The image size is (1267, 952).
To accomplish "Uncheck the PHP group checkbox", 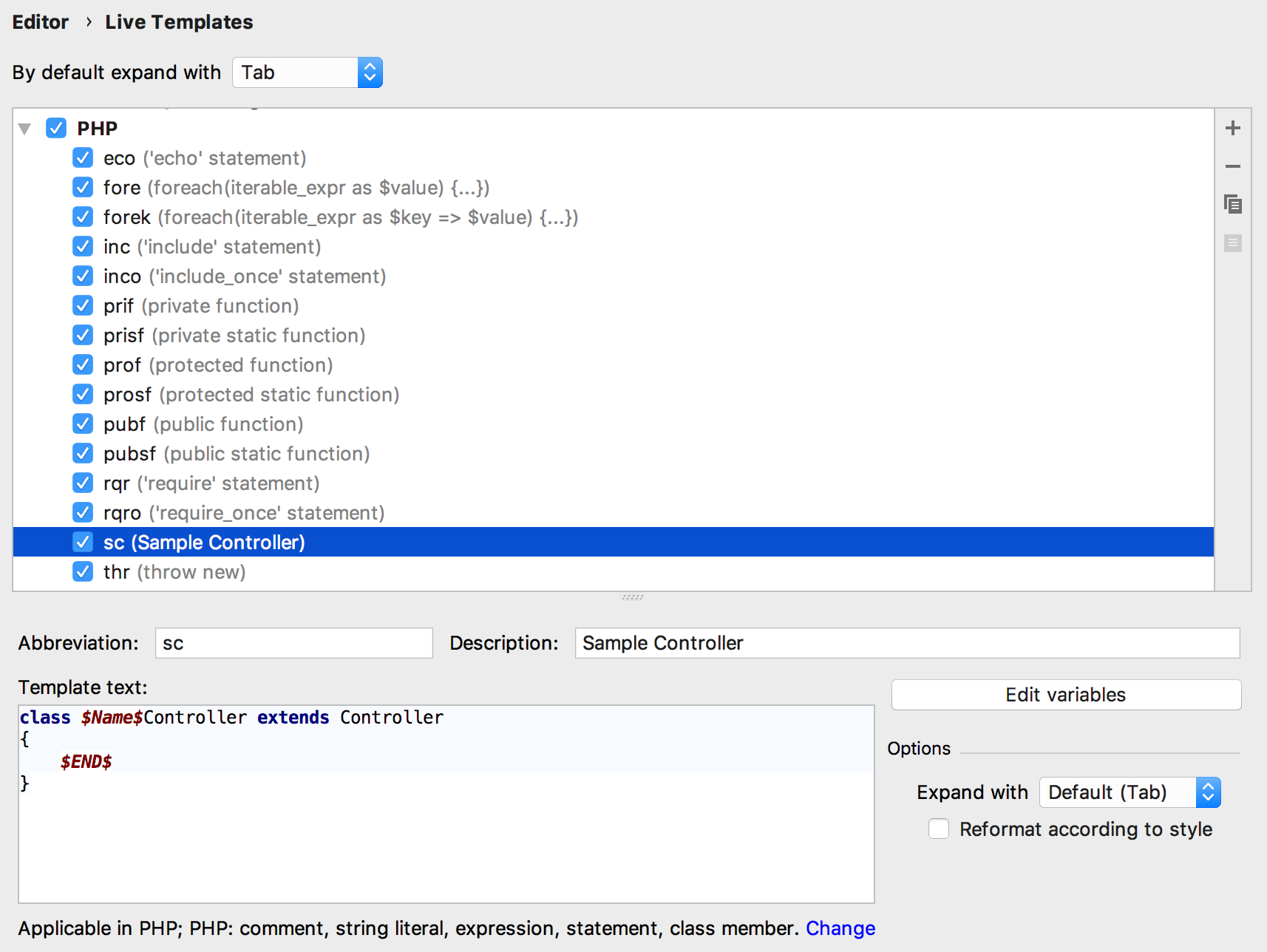I will click(x=56, y=128).
